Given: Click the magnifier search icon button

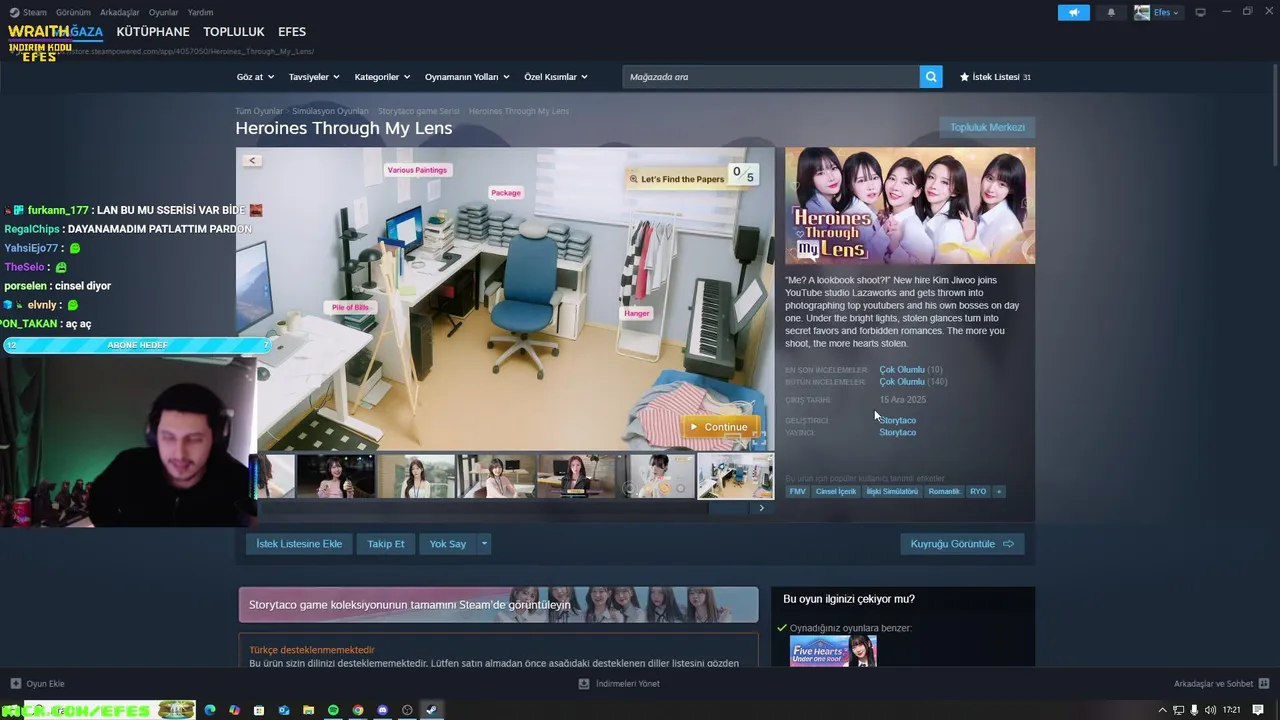Looking at the screenshot, I should [931, 77].
